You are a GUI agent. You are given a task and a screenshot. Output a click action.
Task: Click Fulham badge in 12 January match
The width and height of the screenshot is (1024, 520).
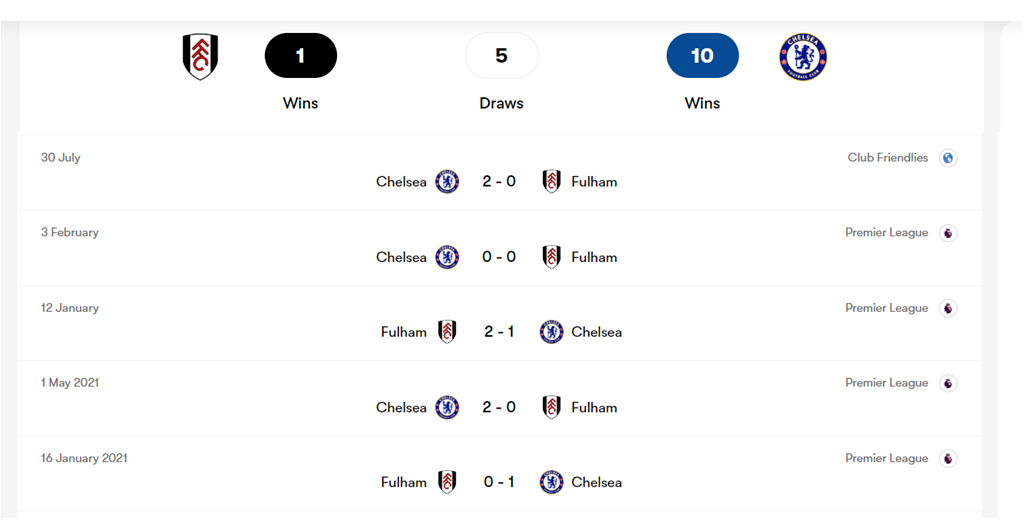(x=447, y=332)
